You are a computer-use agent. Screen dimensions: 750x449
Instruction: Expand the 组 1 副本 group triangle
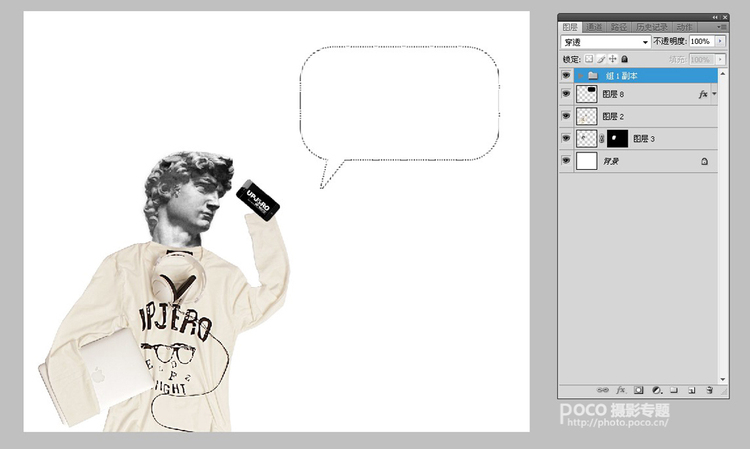click(x=579, y=76)
